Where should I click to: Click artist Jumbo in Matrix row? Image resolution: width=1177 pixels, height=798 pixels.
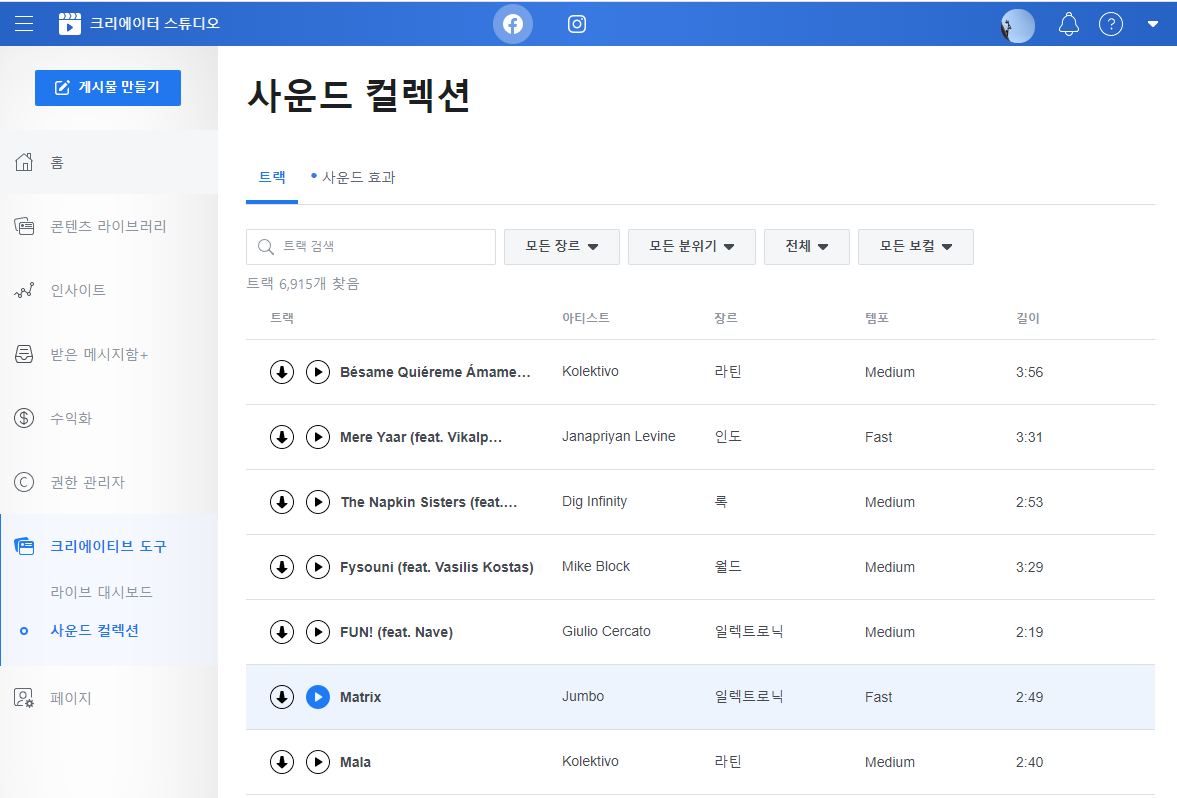[583, 697]
